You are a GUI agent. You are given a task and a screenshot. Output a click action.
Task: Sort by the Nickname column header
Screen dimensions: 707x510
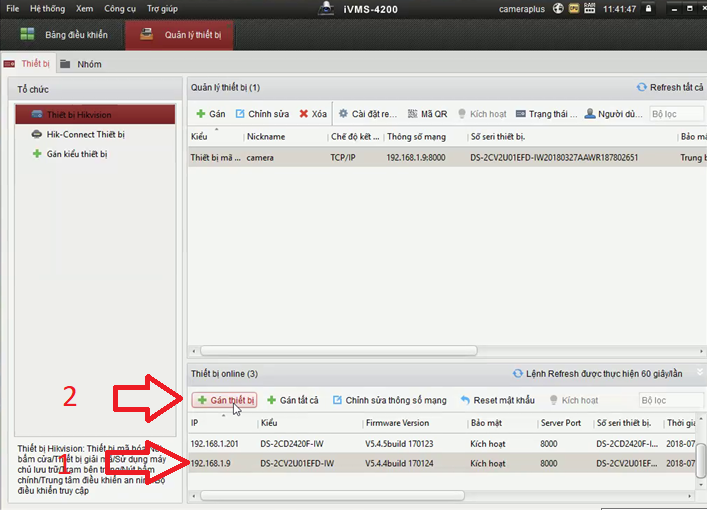266,137
